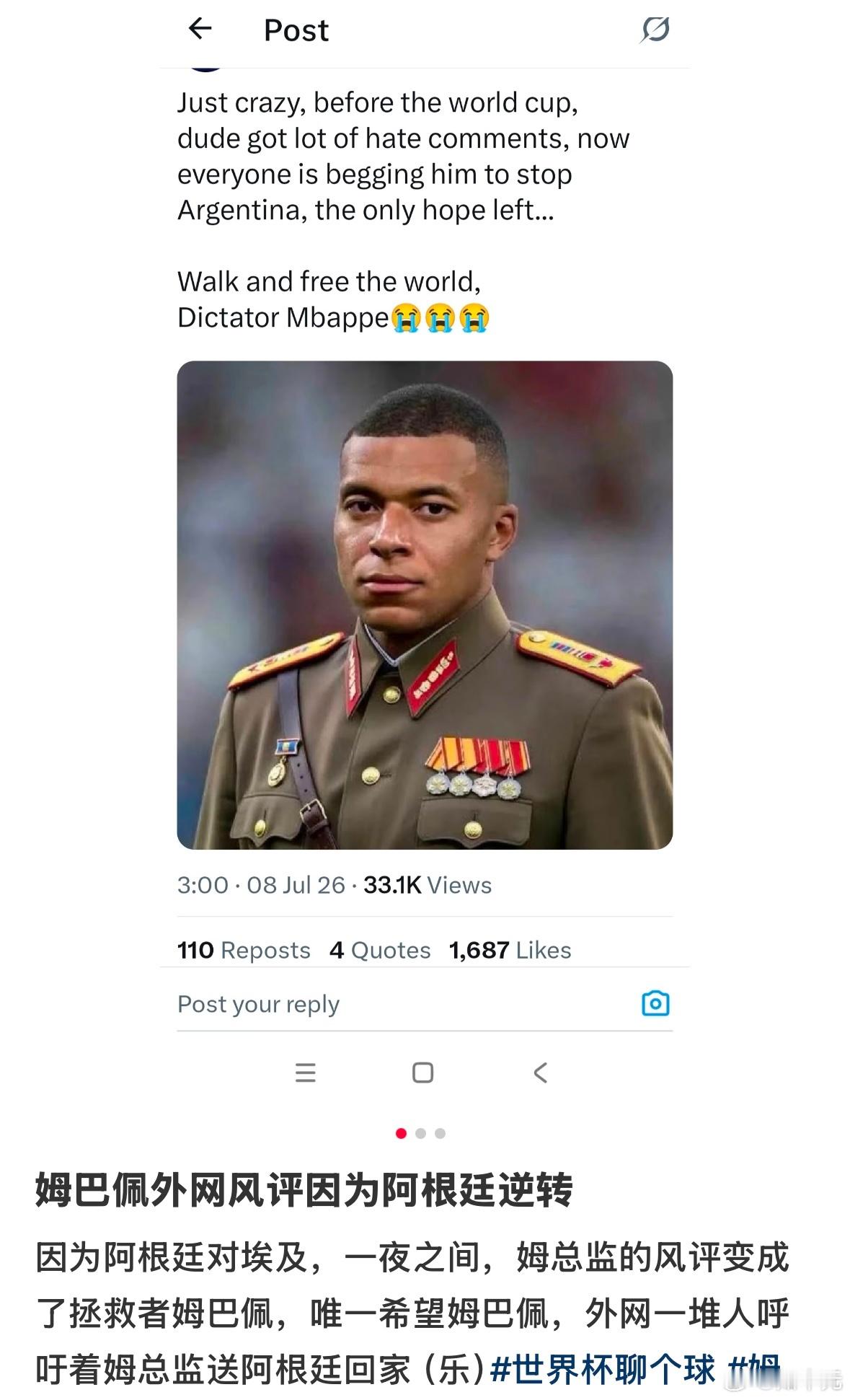Select the first red carousel dot
Screen dimensions: 850x1400
[x=402, y=1133]
